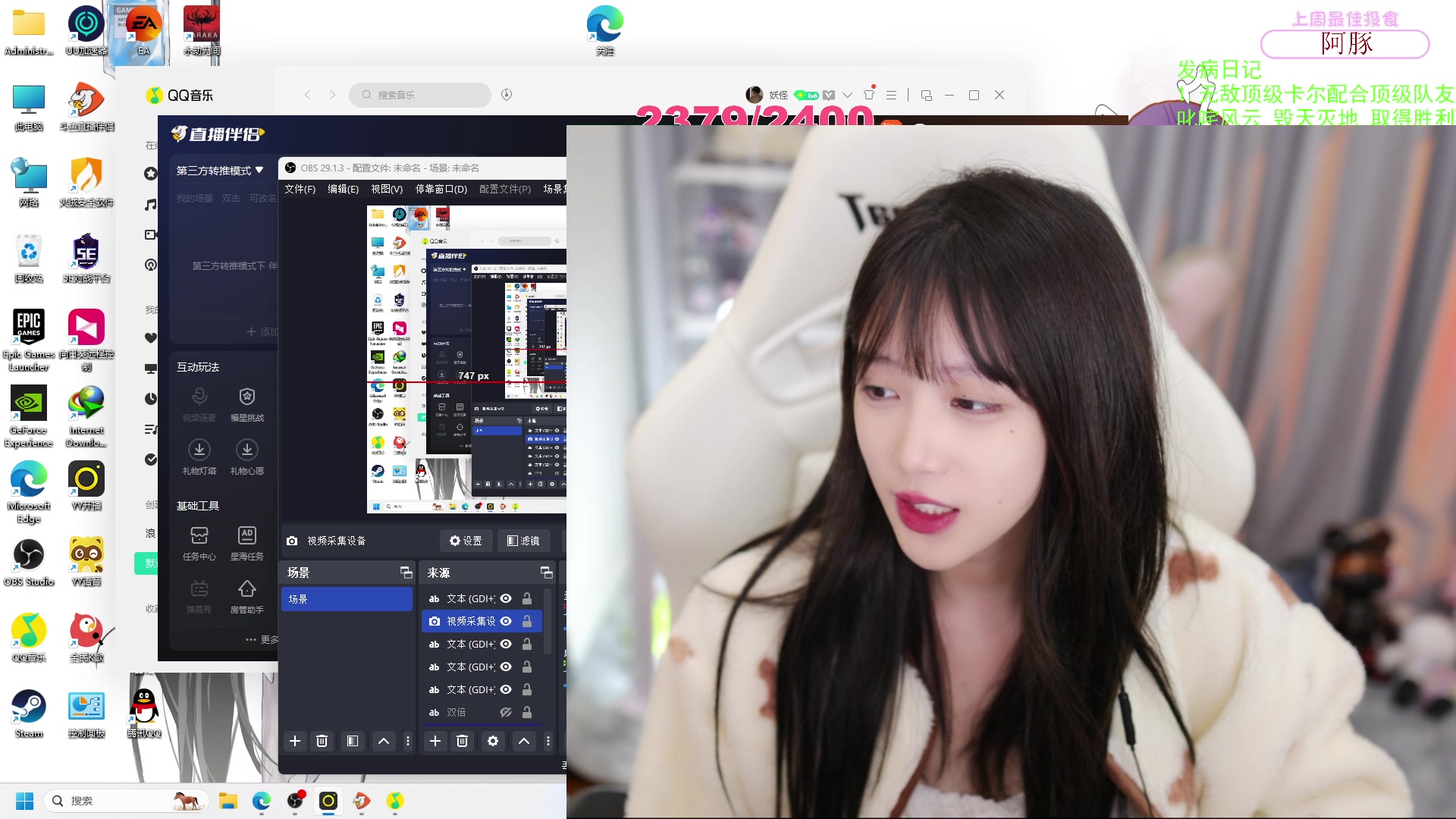The height and width of the screenshot is (819, 1456).
Task: Open scene filters from the scenes toolbar
Action: point(353,741)
